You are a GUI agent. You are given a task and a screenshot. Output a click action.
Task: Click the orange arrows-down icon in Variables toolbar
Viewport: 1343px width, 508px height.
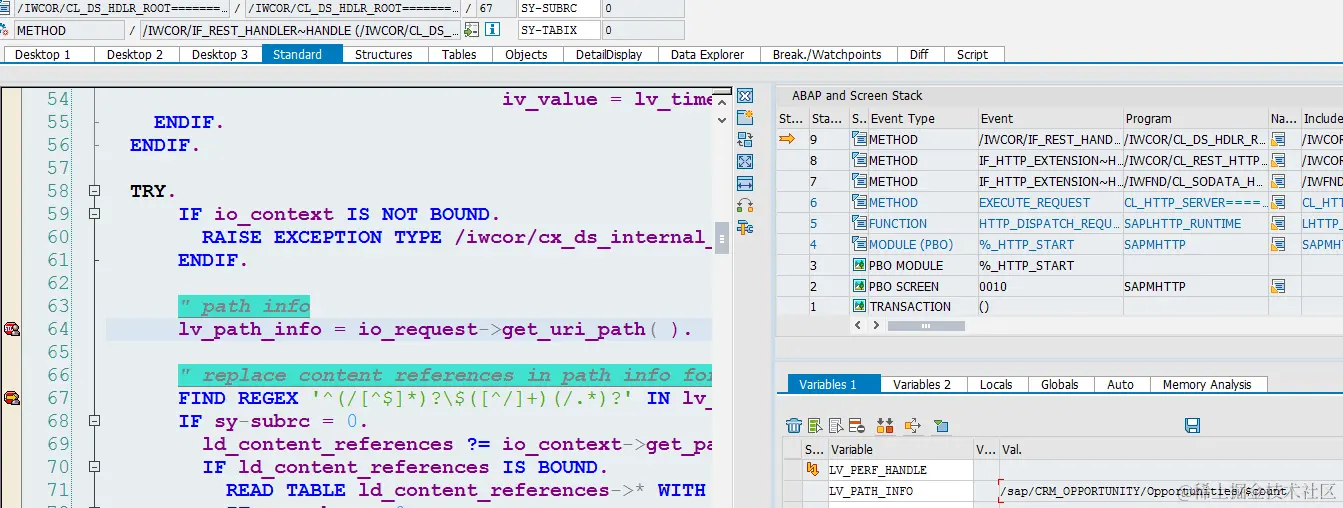884,426
